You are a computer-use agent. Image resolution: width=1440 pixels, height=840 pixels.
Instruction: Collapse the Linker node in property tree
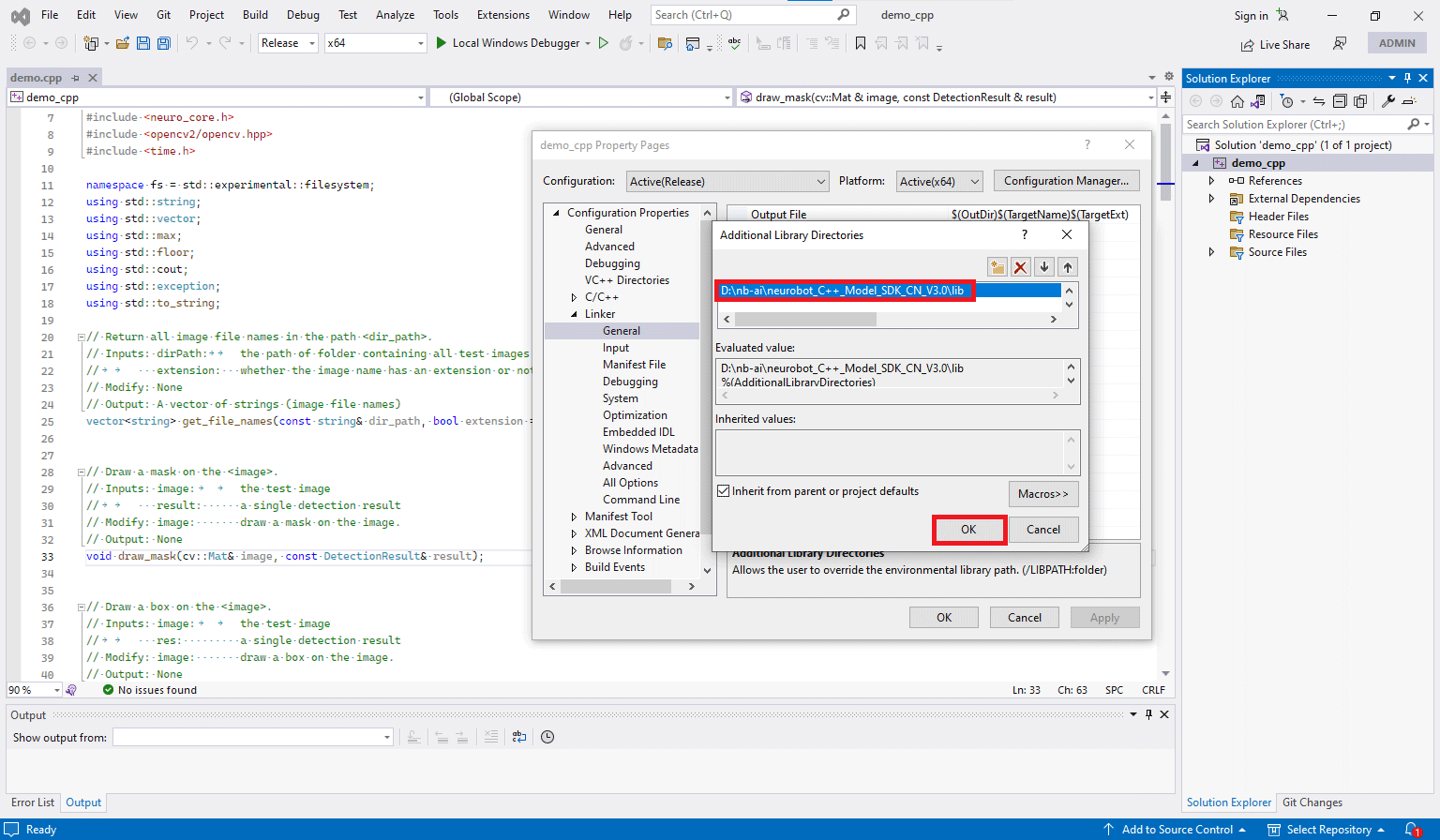coord(574,314)
